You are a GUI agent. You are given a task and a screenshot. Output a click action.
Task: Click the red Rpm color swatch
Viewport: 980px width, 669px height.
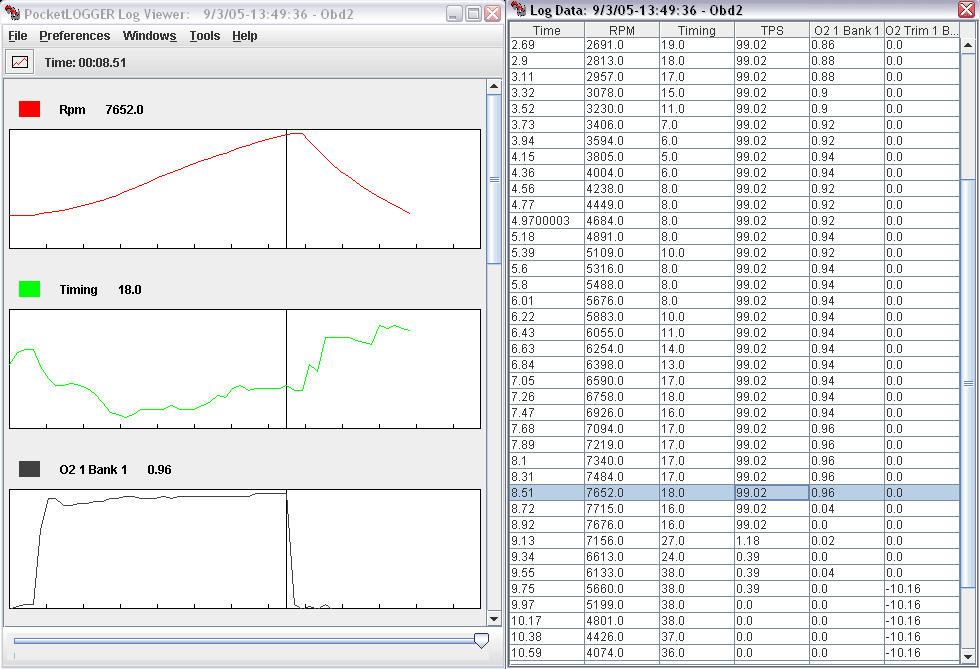(30, 109)
